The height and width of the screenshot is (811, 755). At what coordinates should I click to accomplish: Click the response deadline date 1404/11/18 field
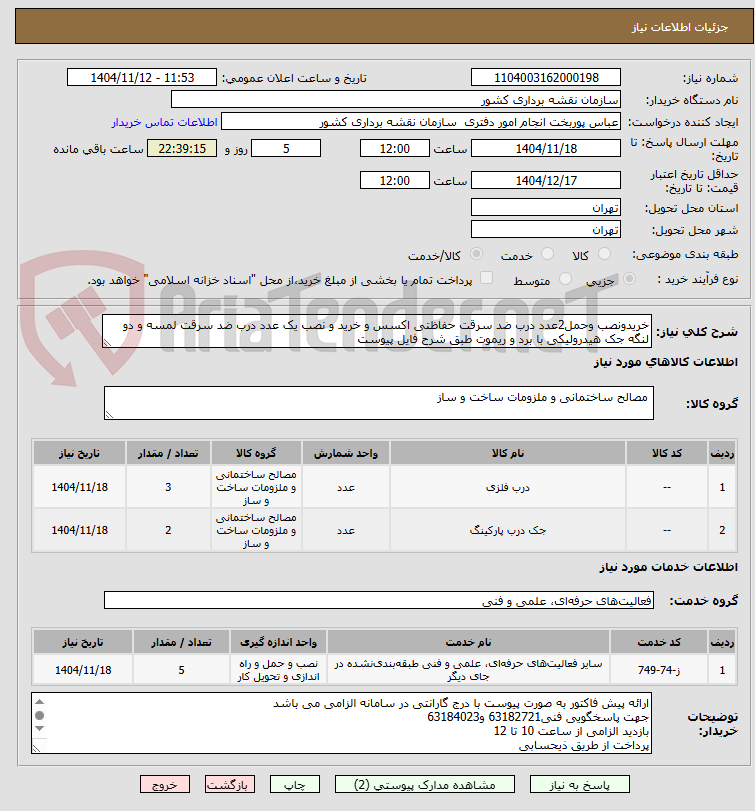pyautogui.click(x=546, y=148)
